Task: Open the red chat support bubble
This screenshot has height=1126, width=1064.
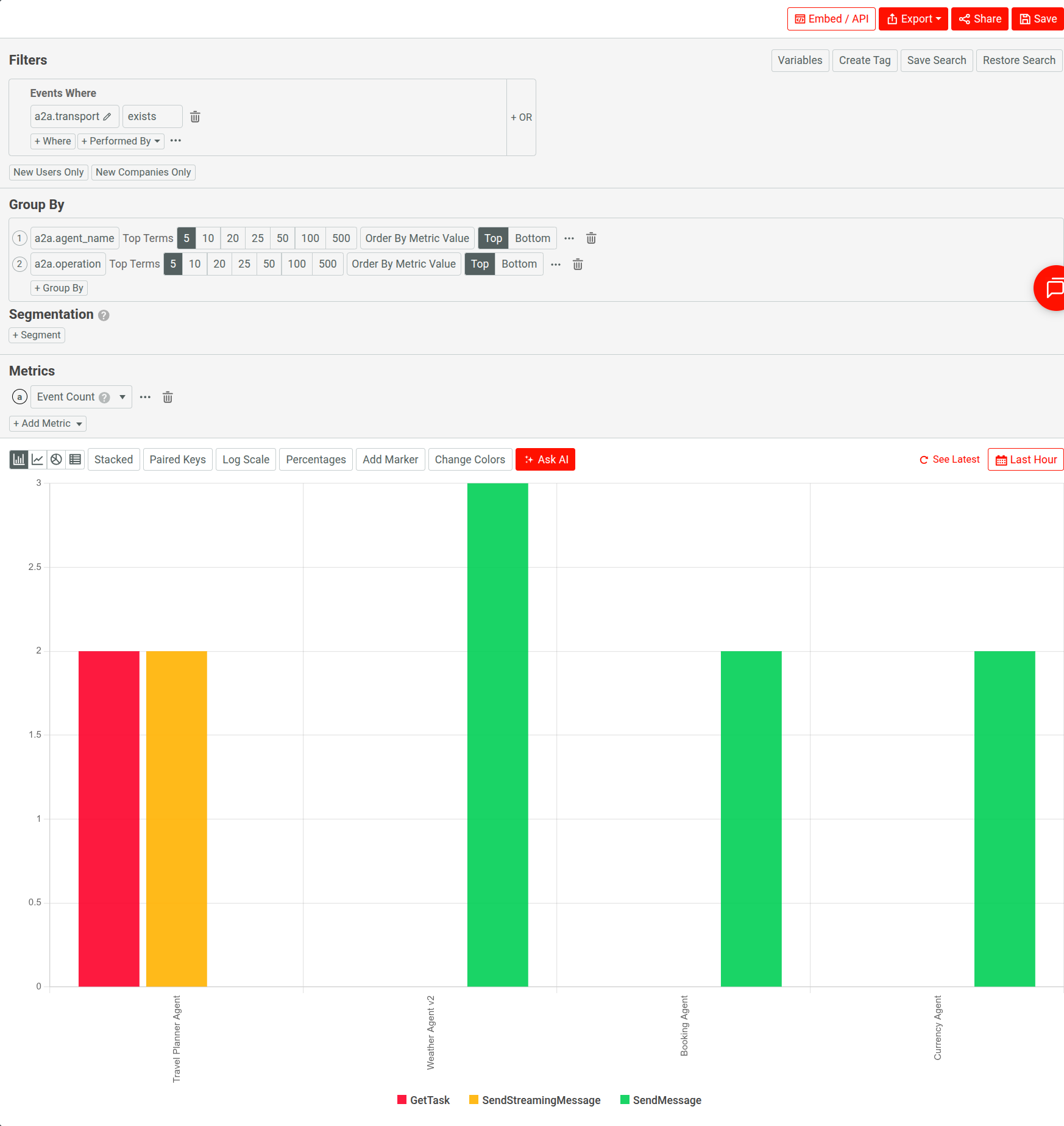Action: click(x=1050, y=288)
